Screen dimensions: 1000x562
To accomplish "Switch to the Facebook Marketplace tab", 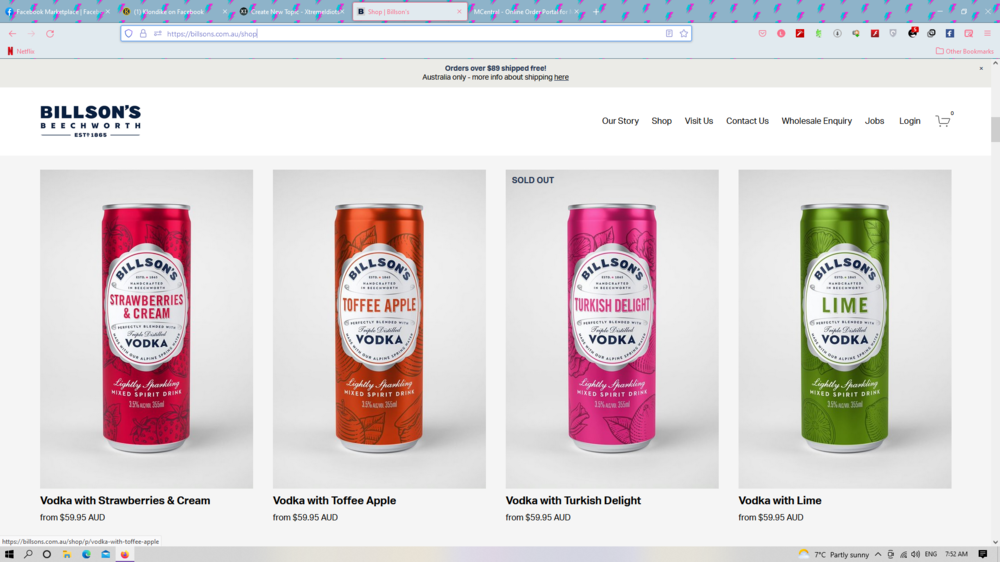I will 56,12.
